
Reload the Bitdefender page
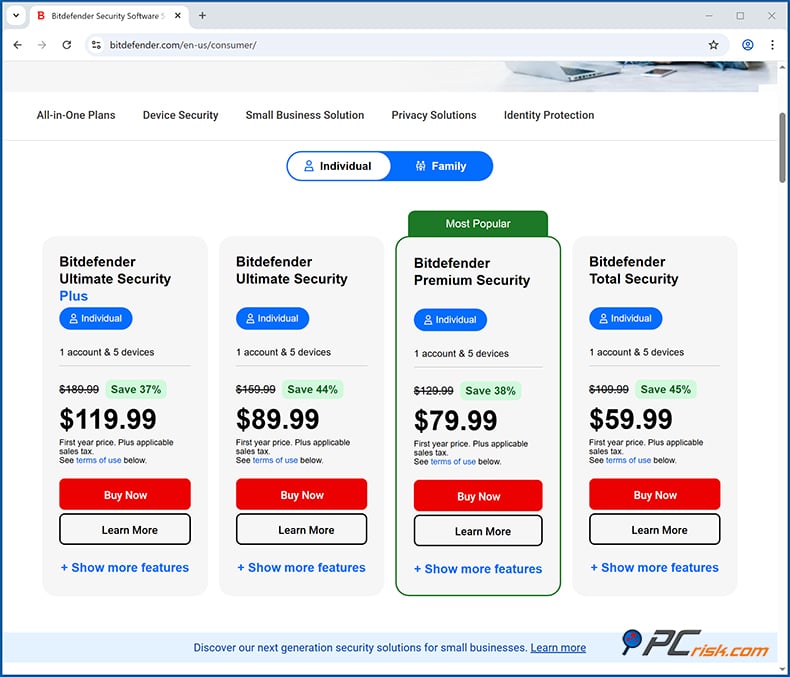coord(67,45)
